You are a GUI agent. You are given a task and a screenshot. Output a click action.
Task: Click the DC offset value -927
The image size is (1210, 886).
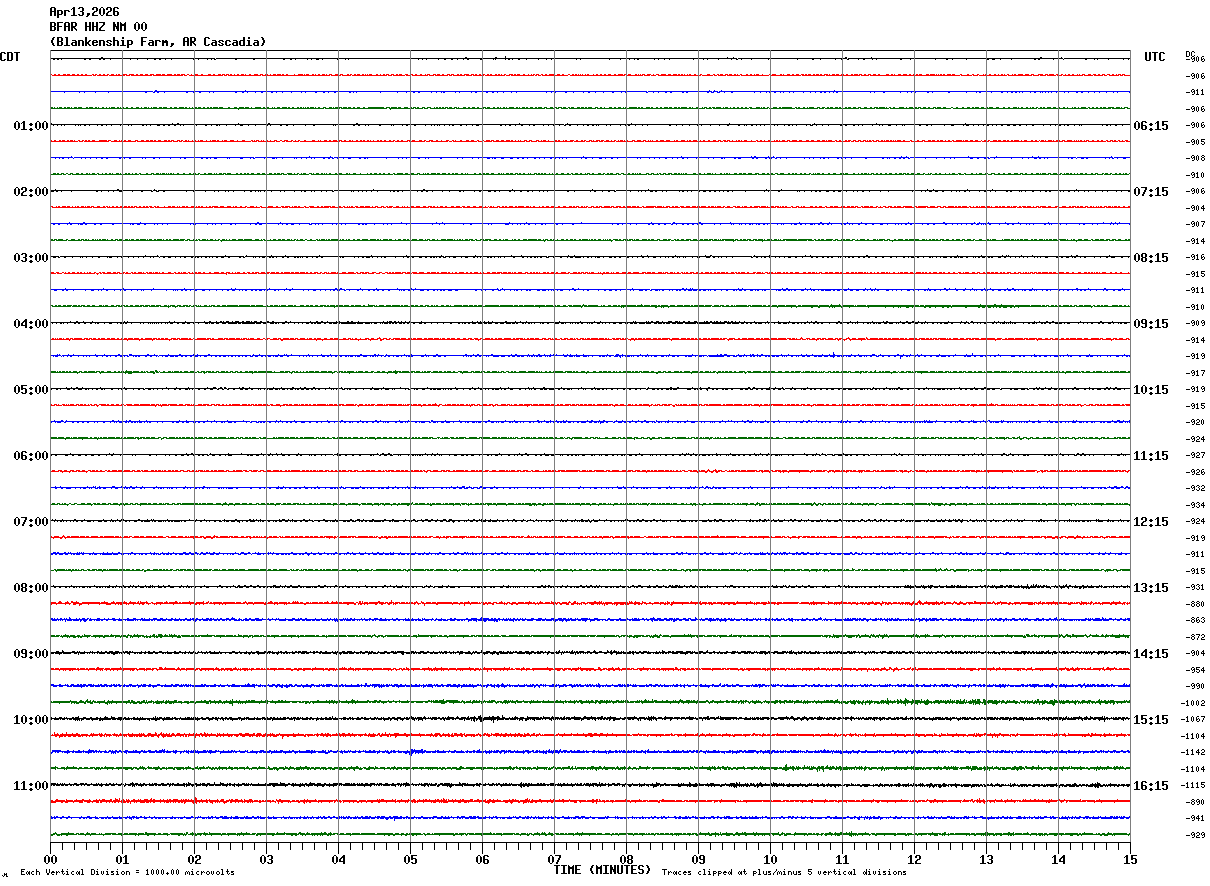(1195, 455)
